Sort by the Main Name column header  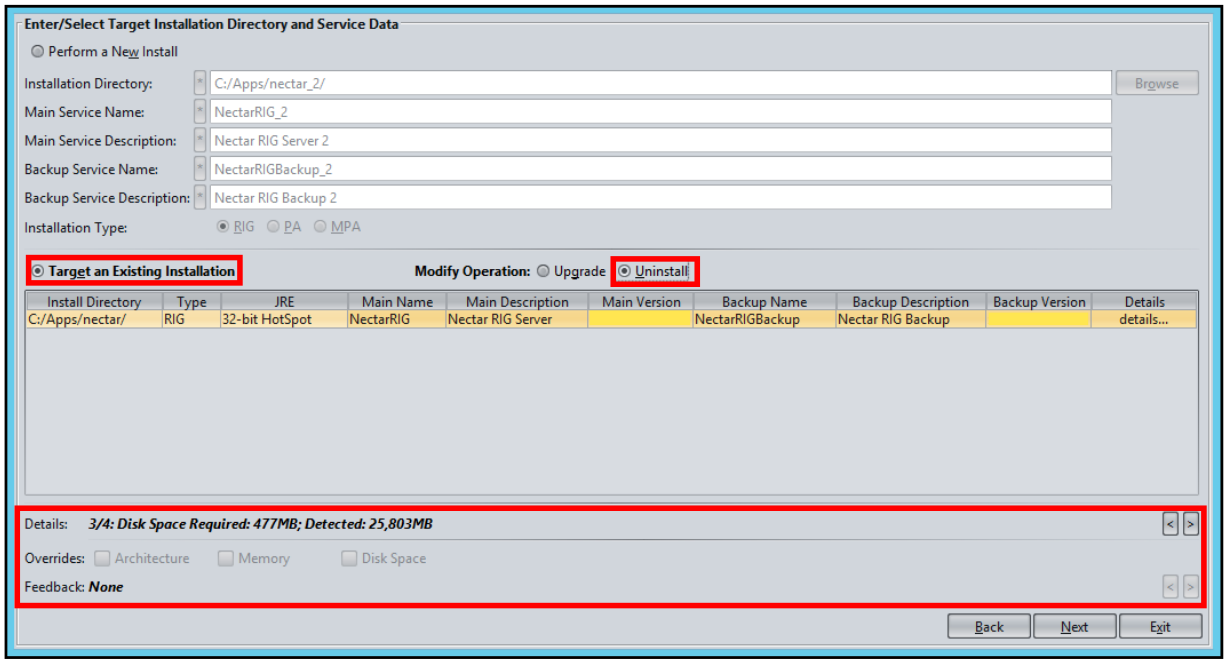point(397,302)
